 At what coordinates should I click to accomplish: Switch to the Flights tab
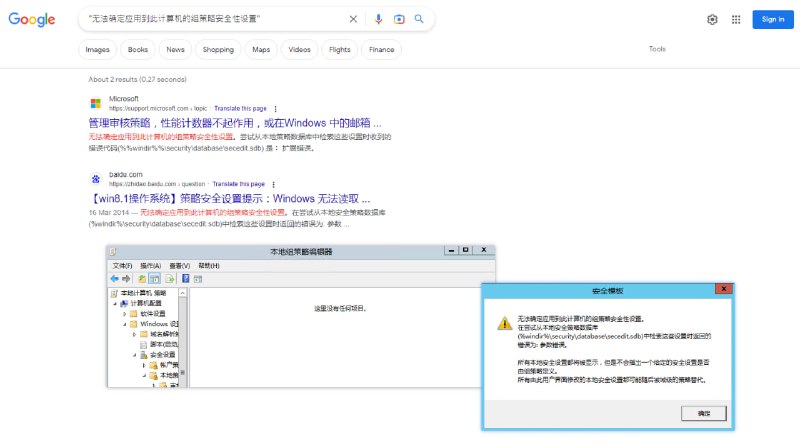point(340,49)
